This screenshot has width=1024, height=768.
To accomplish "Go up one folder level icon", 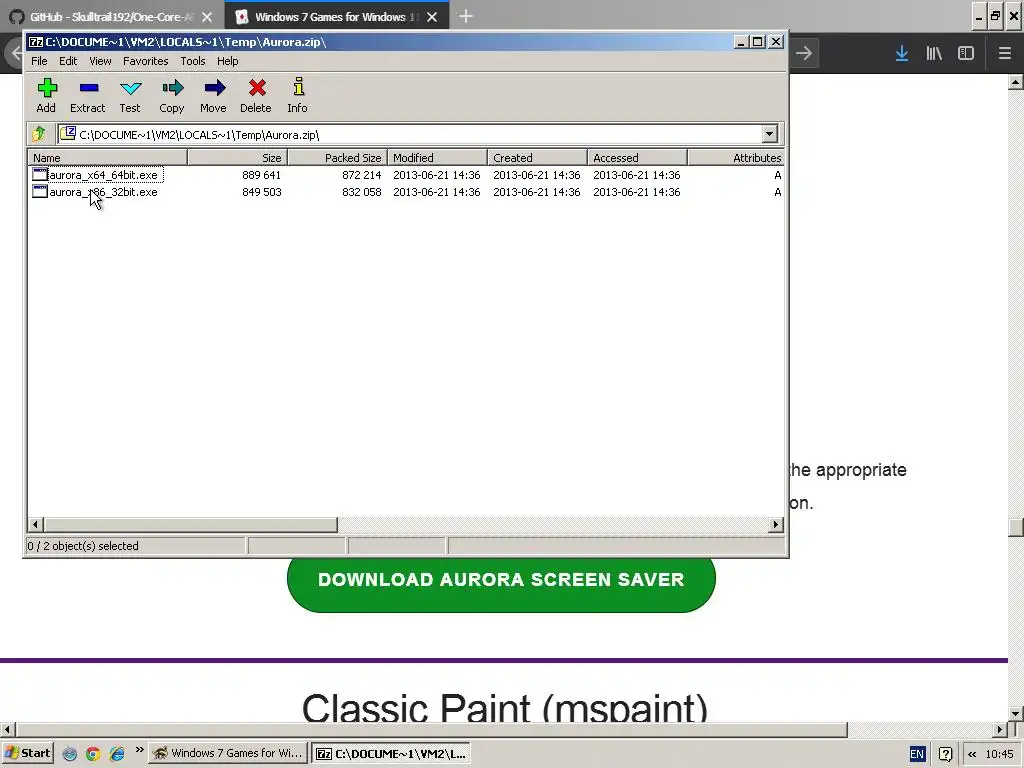I will (39, 134).
